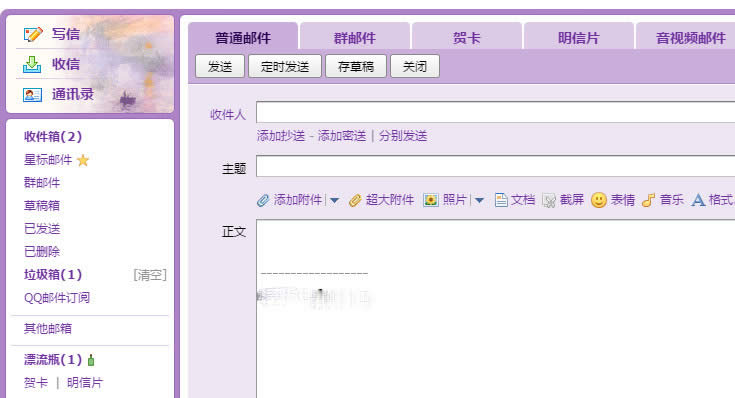Image resolution: width=735 pixels, height=398 pixels.
Task: Open the 垃圾箱(1) spam folder
Action: 53,274
